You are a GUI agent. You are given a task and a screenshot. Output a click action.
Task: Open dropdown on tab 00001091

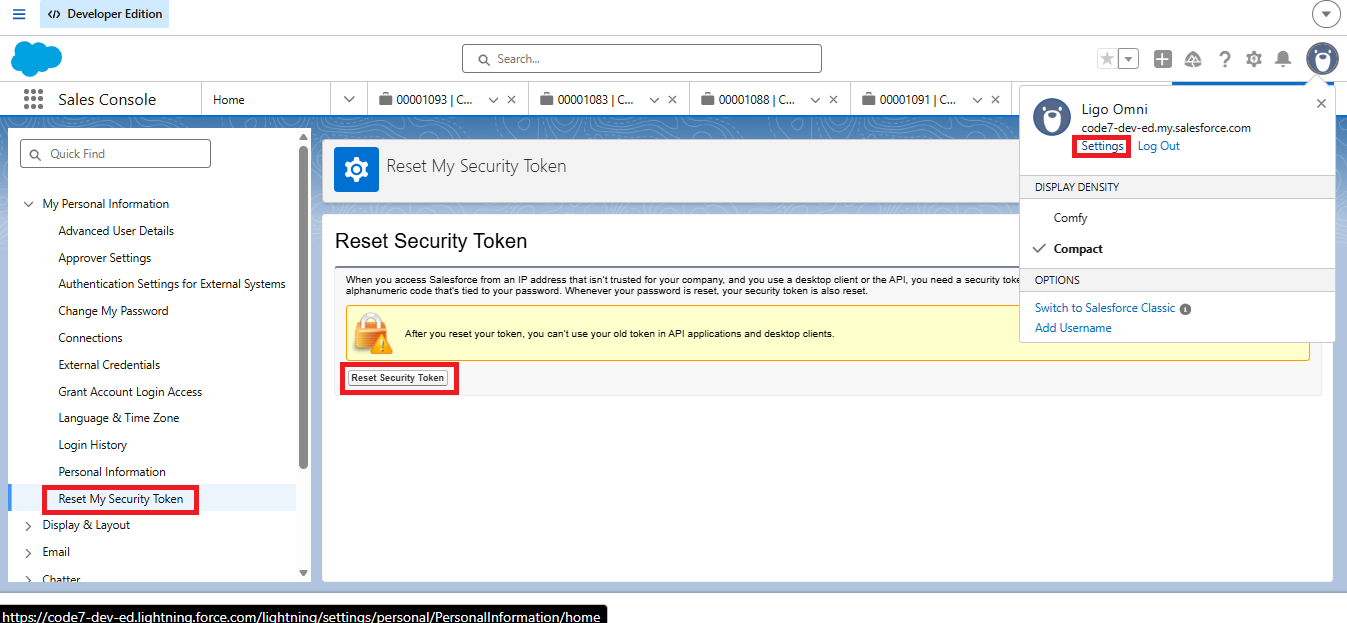pyautogui.click(x=976, y=100)
